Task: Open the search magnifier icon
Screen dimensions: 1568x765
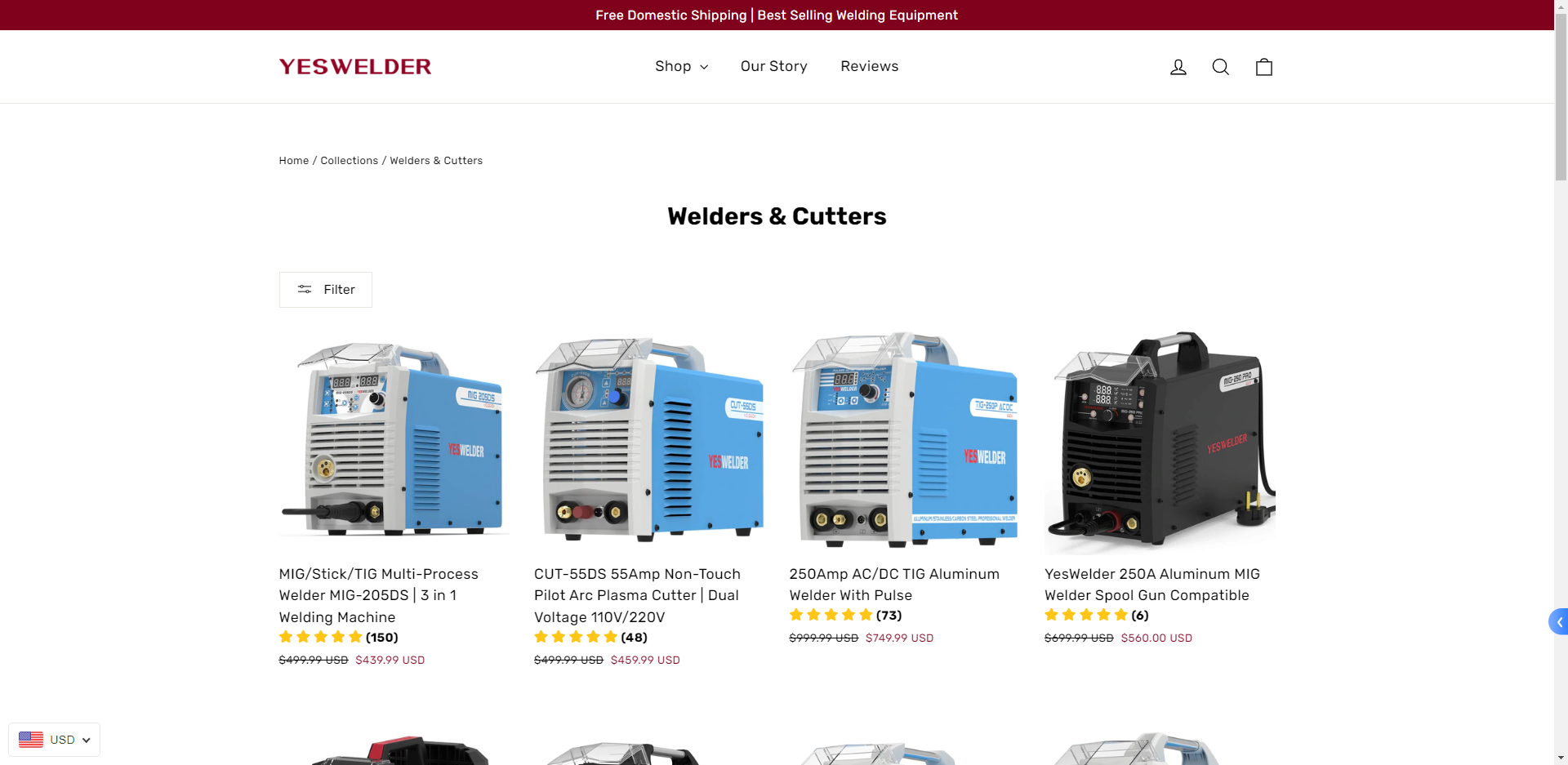Action: click(x=1221, y=67)
